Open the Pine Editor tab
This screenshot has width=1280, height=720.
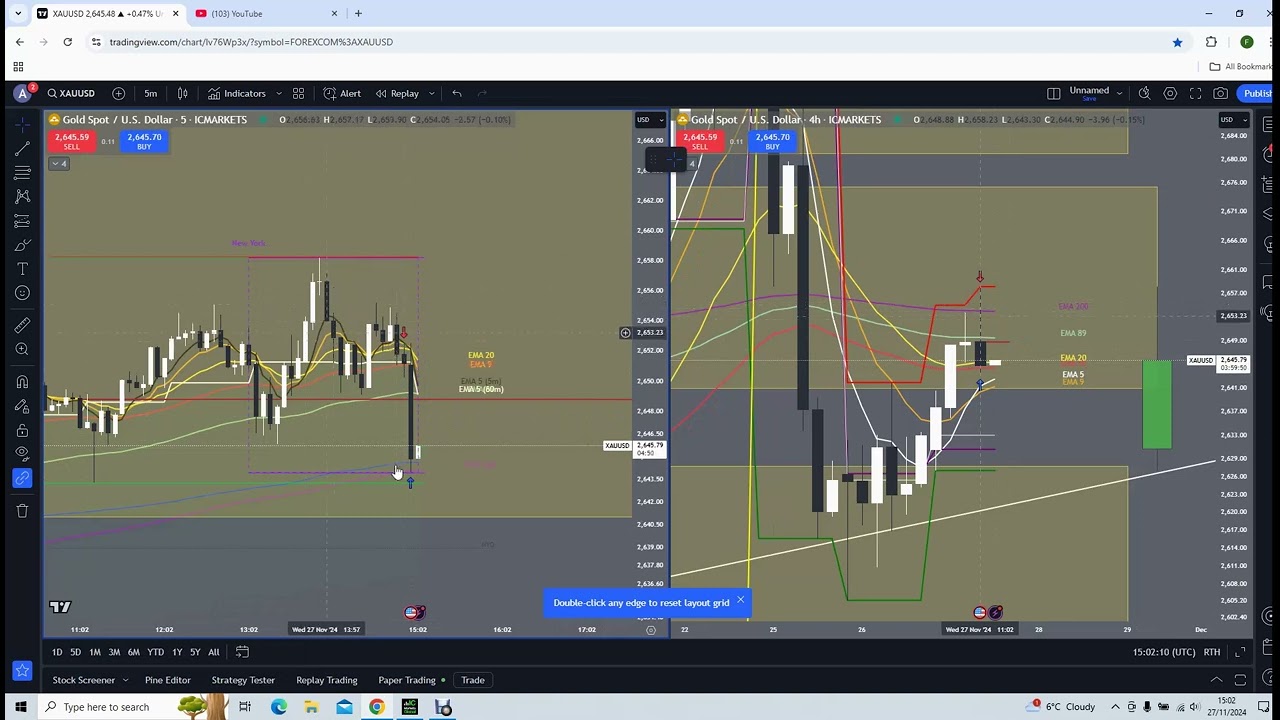point(167,680)
